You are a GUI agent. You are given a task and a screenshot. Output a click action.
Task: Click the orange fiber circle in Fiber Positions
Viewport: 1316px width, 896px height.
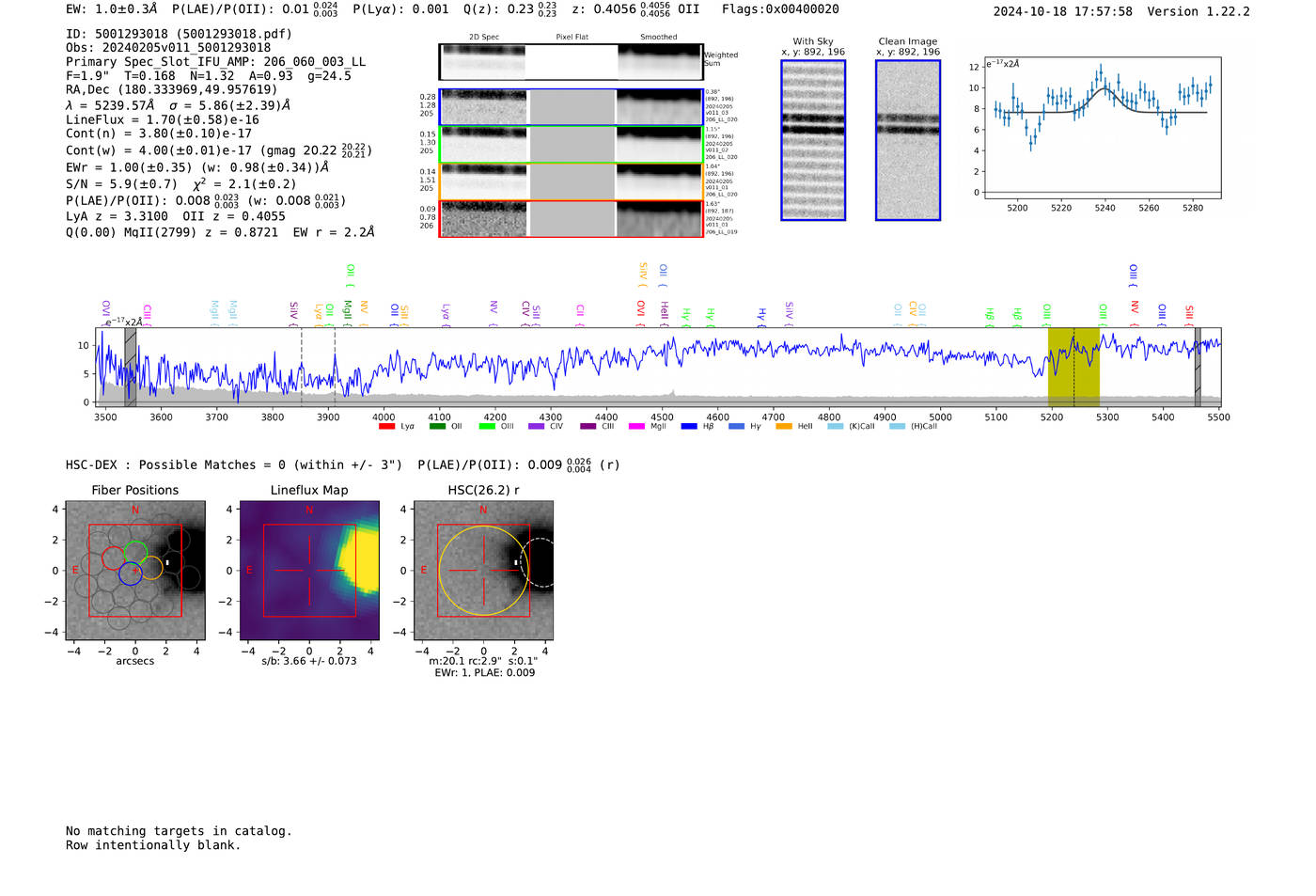tap(150, 568)
